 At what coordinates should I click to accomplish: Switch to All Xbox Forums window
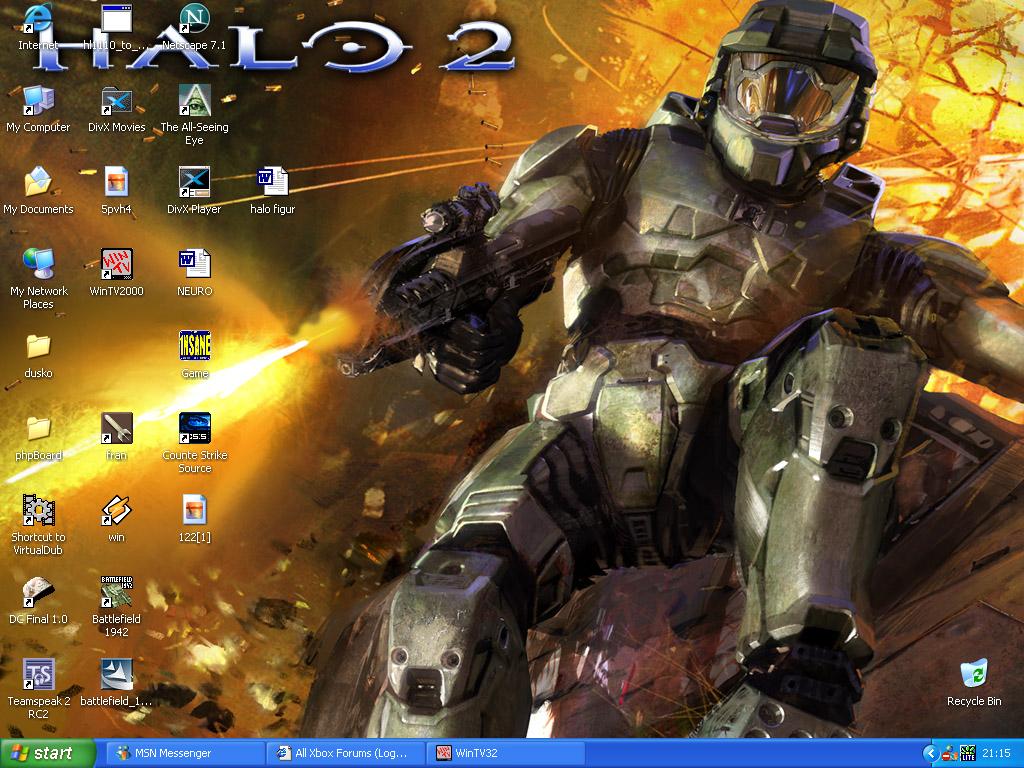[346, 753]
